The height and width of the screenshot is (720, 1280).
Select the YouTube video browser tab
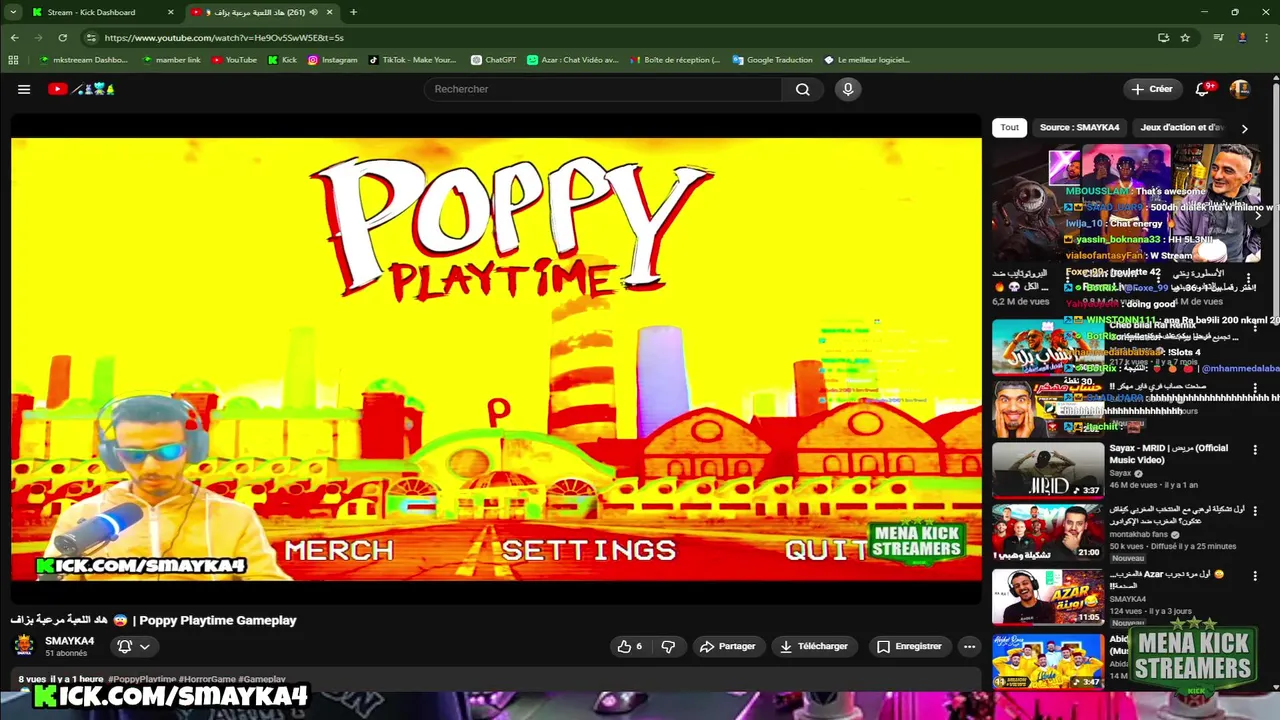coord(262,12)
